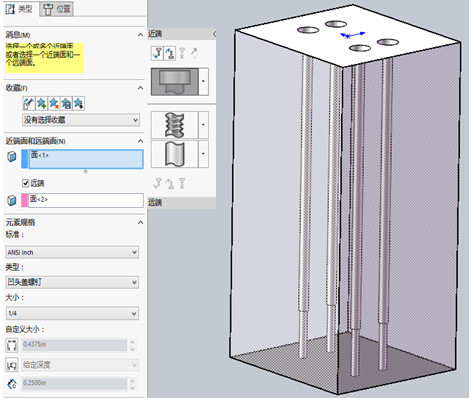Click the pink far-face color swatch
This screenshot has width=471, height=398.
(x=25, y=200)
